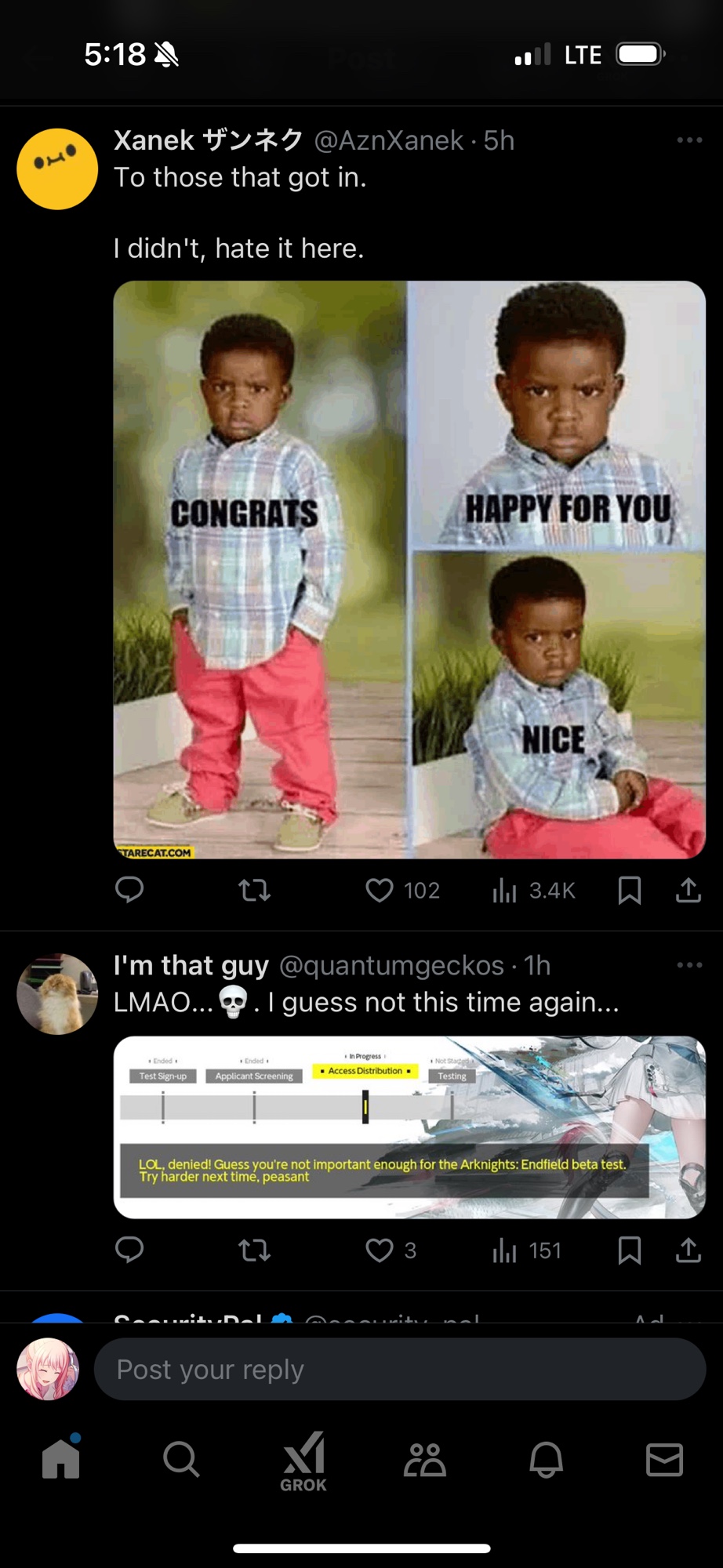Open the Communities tab
The image size is (723, 1568).
tap(424, 1459)
